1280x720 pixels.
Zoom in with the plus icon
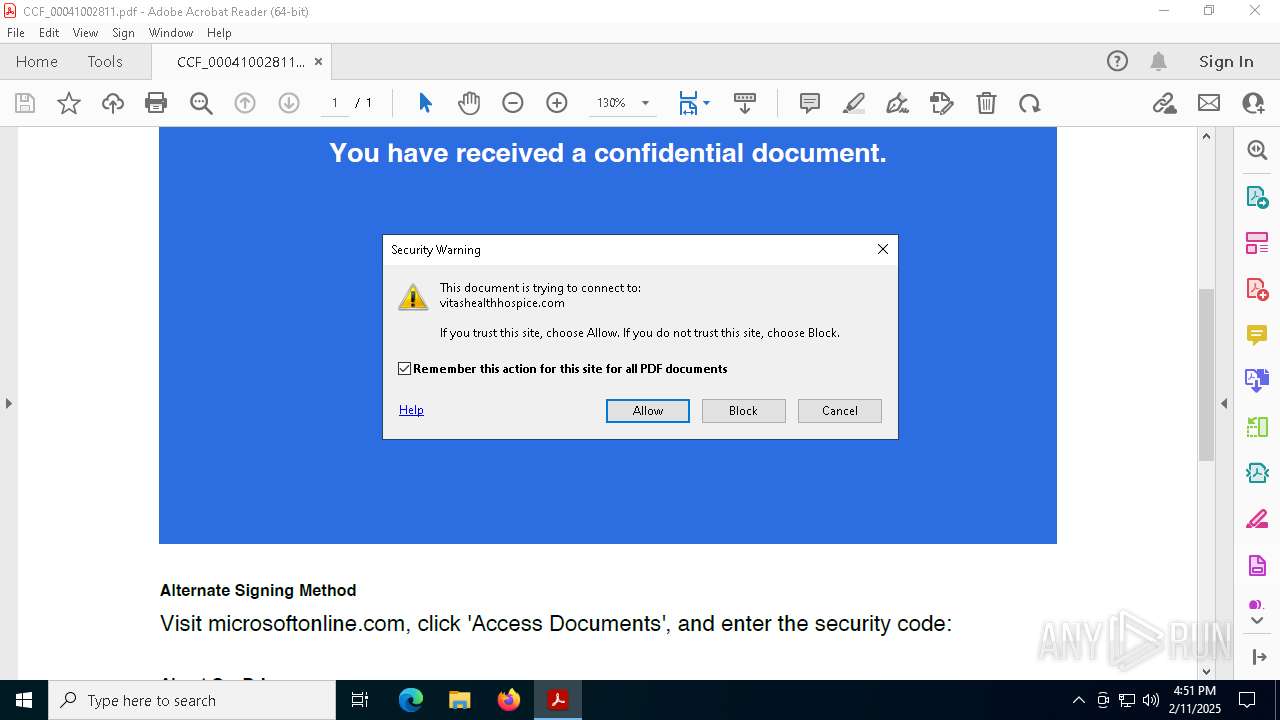(x=557, y=103)
